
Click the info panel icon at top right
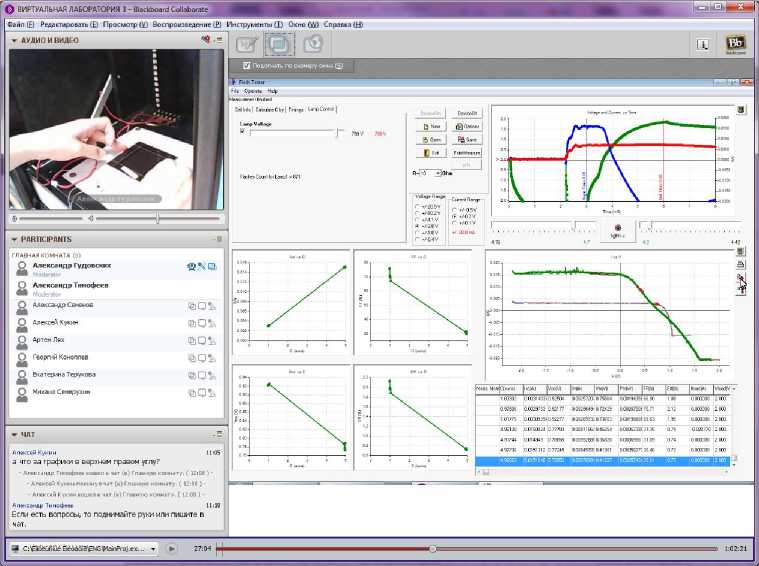point(702,44)
